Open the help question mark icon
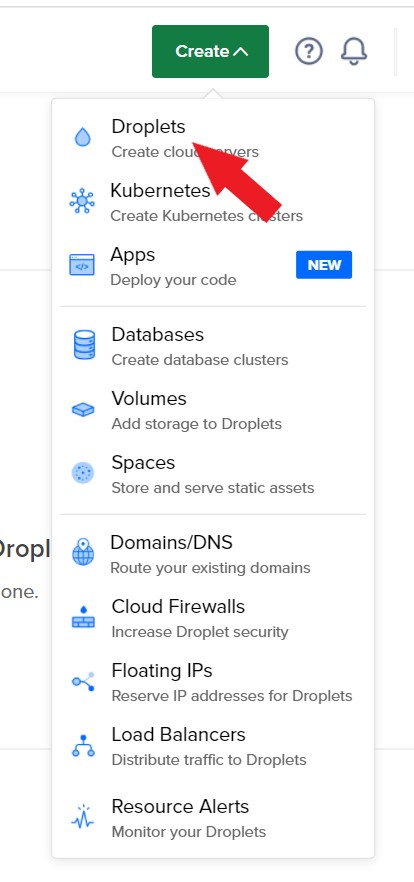Screen dimensions: 414x882 [309, 52]
